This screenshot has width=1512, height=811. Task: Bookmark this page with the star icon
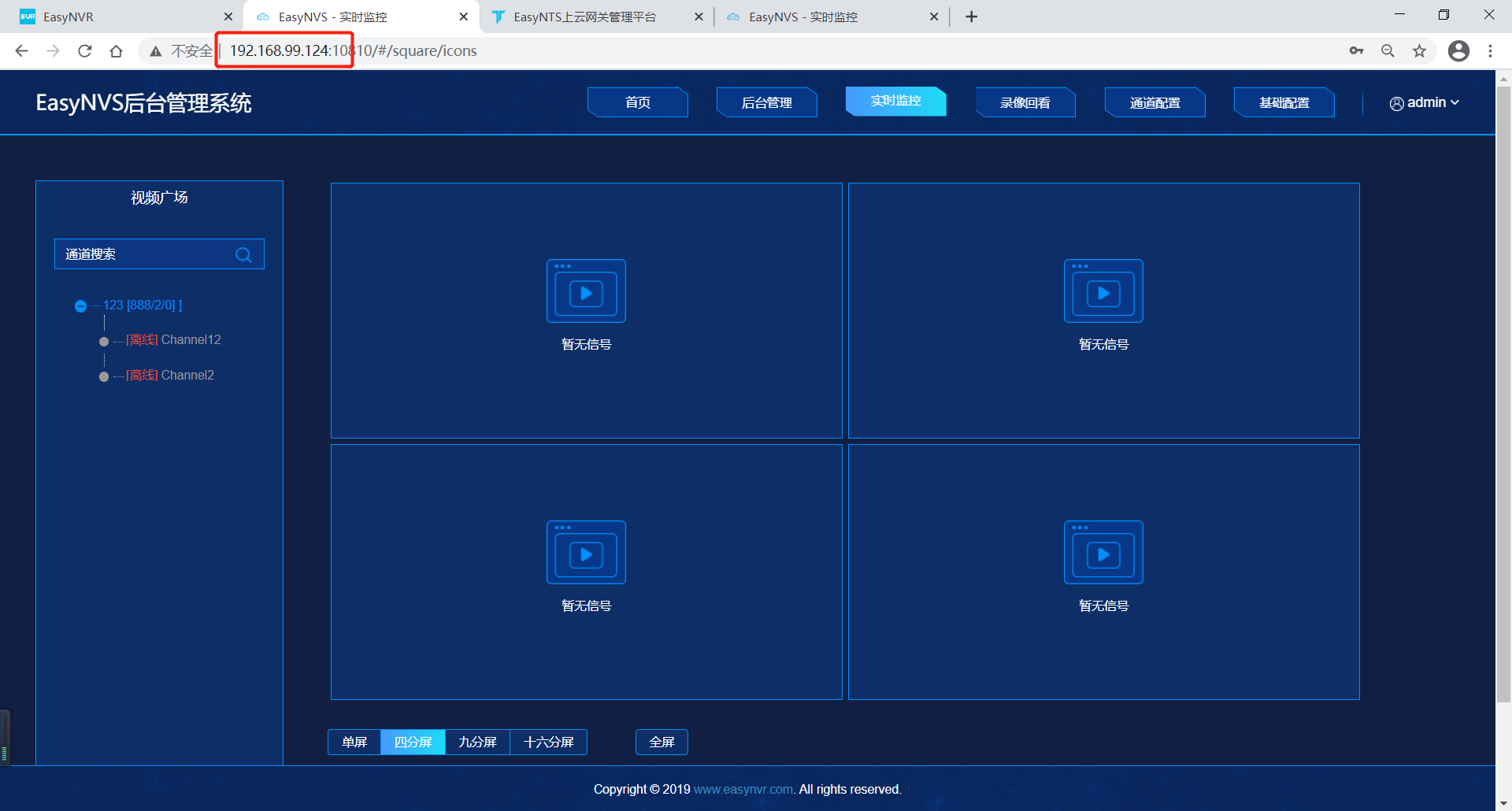(x=1419, y=50)
